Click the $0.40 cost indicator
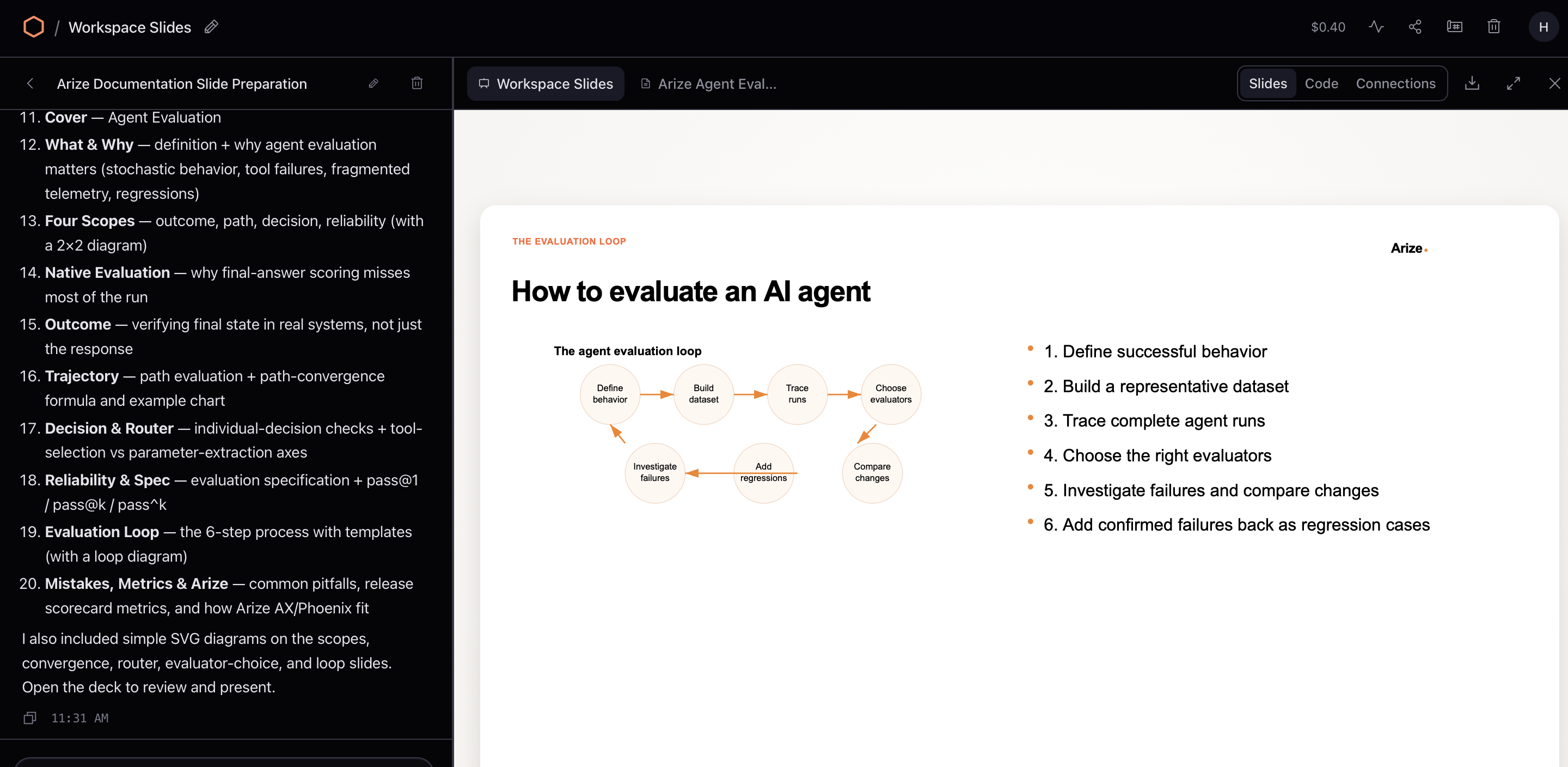1568x767 pixels. point(1327,27)
